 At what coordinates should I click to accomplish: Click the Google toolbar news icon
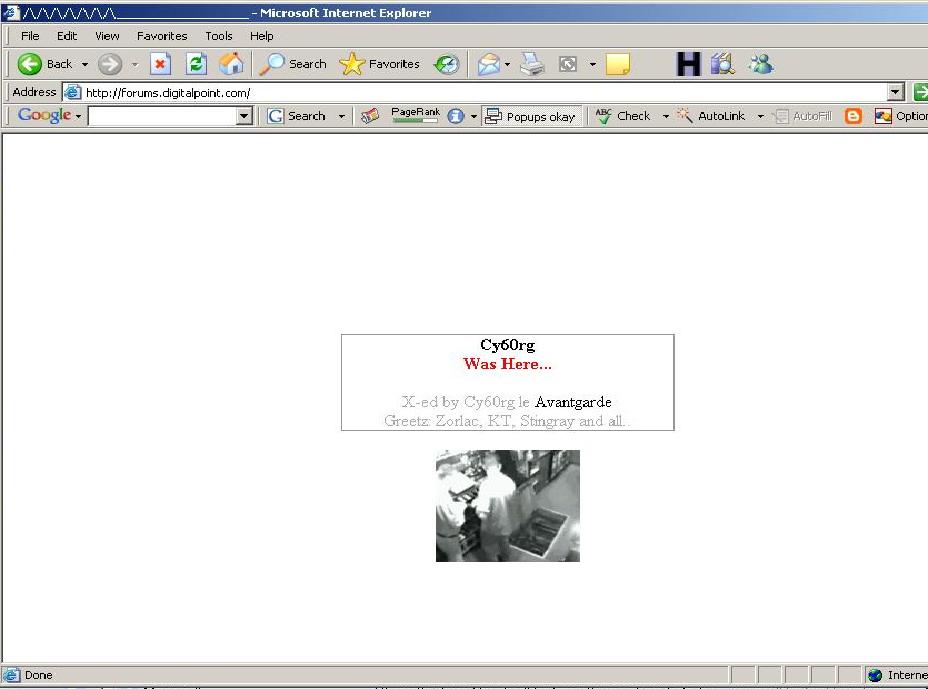click(370, 116)
